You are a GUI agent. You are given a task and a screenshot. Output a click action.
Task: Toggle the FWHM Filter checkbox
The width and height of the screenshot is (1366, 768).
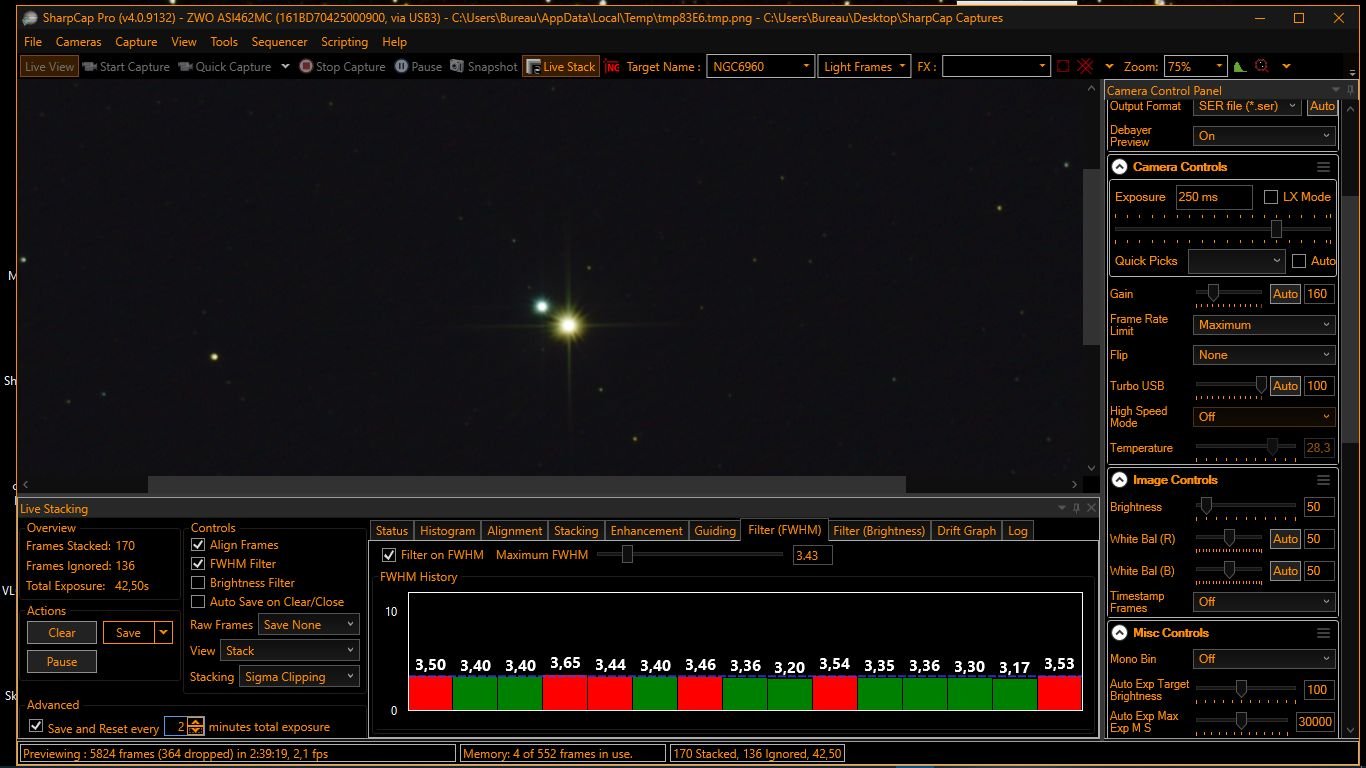point(198,564)
